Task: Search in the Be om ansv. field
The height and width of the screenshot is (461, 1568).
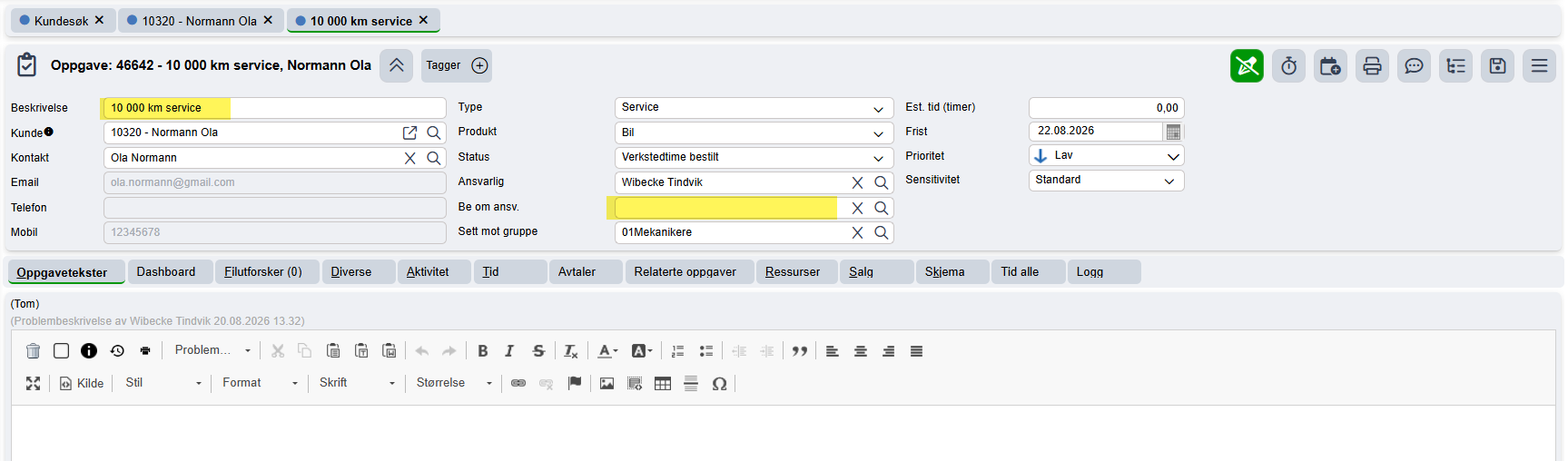Action: click(881, 208)
